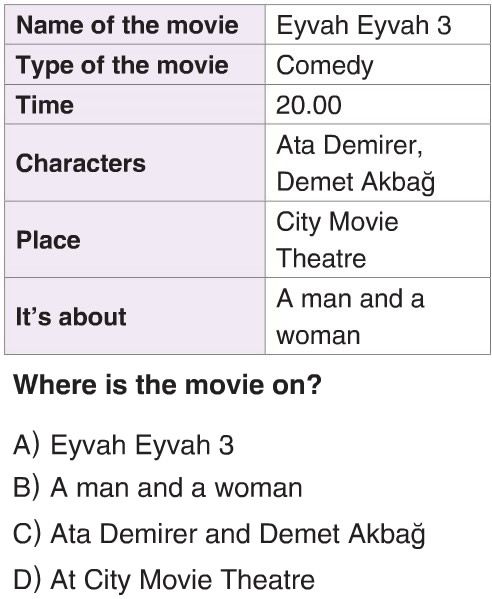Choose option C Ata Demirer and Demet Akbağ
The height and width of the screenshot is (599, 492).
click(x=219, y=534)
